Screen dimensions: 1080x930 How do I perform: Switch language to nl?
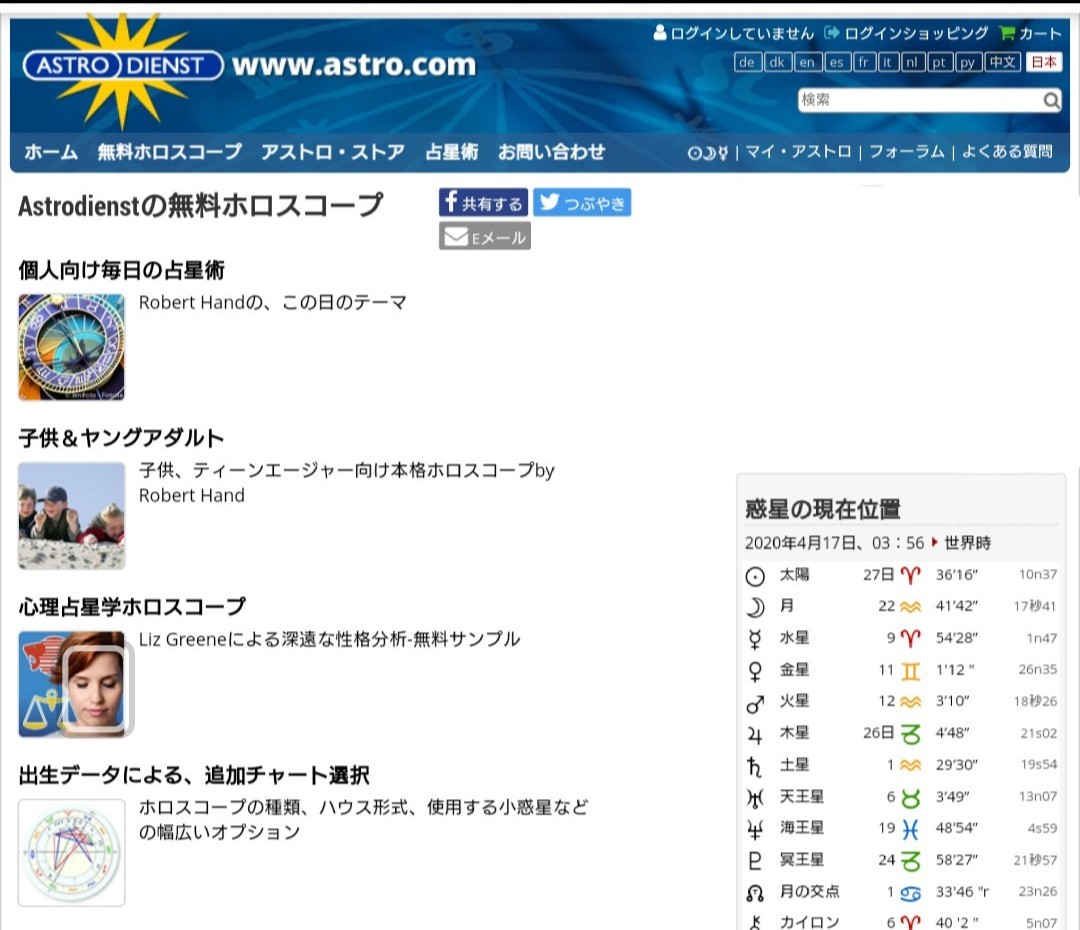[x=912, y=62]
